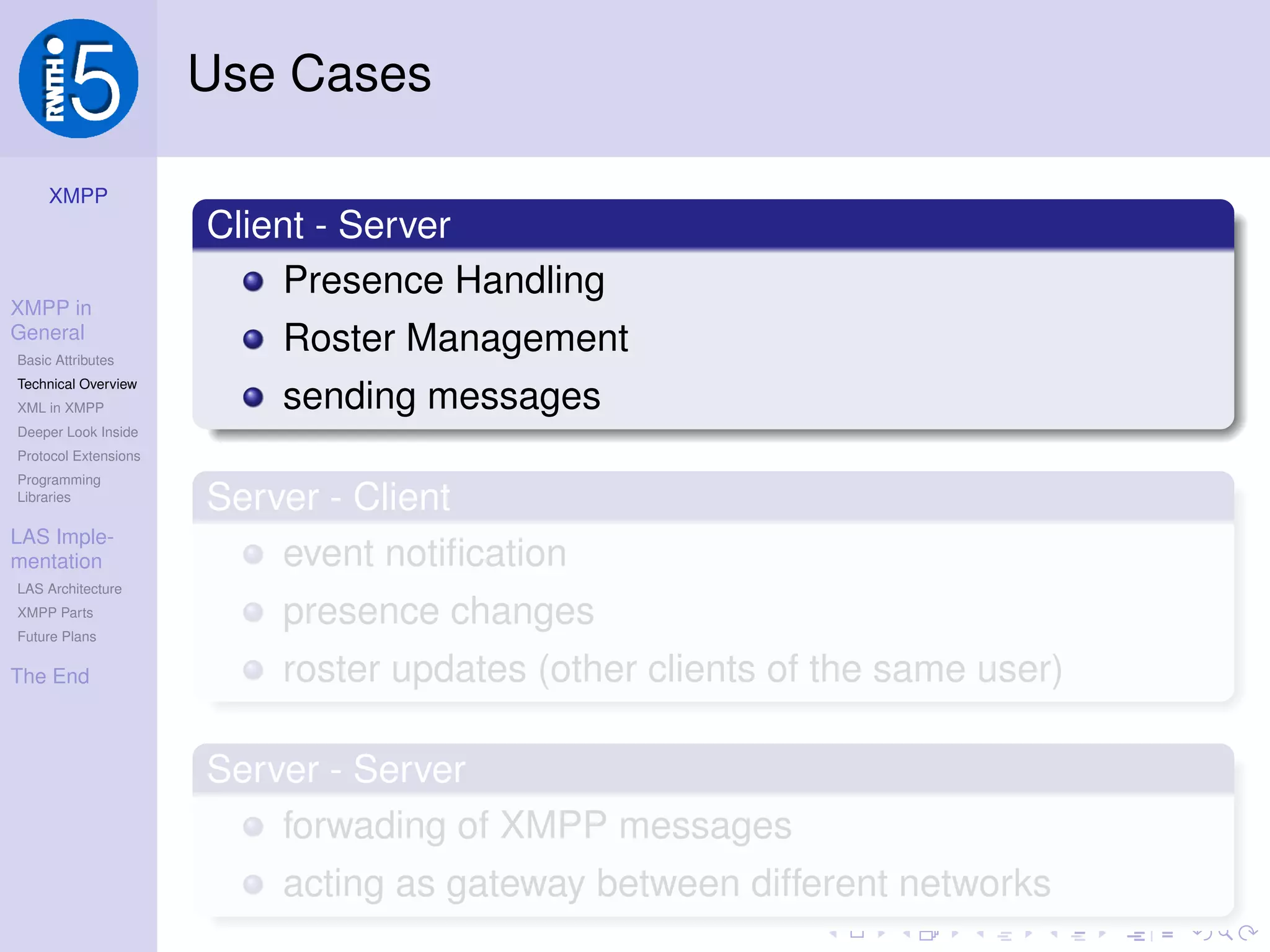The width and height of the screenshot is (1270, 952).
Task: Select Technical Overview in sidebar
Action: coord(77,384)
